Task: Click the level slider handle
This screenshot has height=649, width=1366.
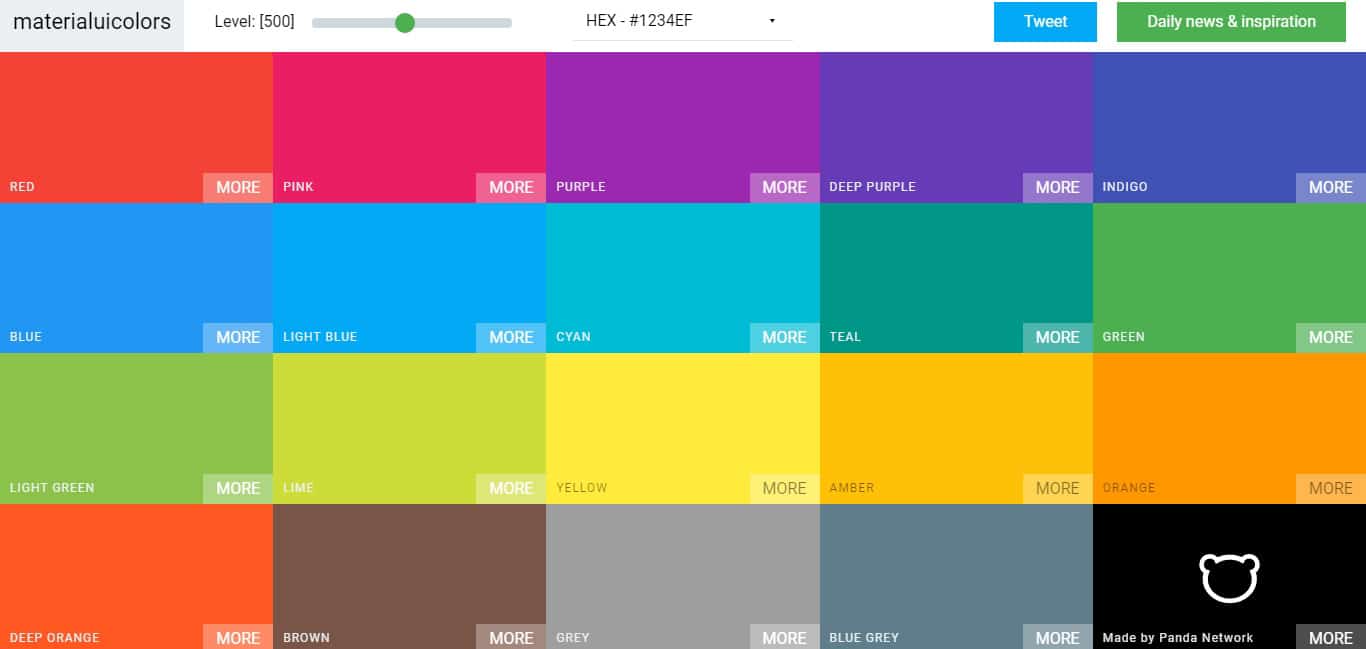Action: pos(404,22)
